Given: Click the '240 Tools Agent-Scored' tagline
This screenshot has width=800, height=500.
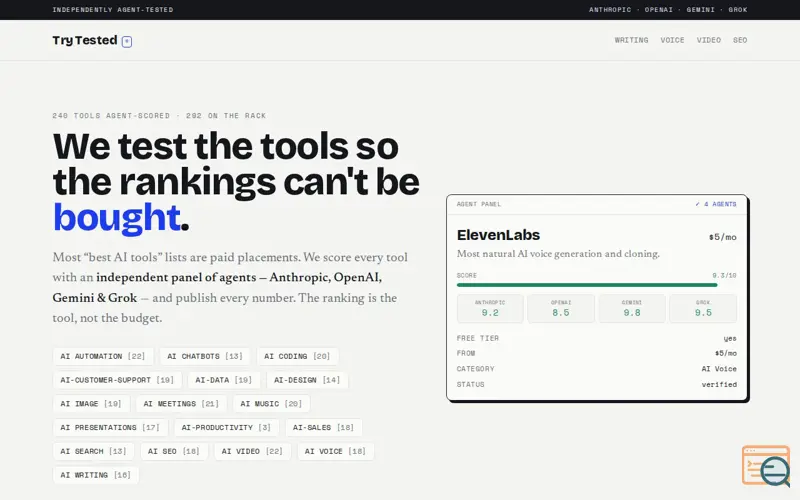Looking at the screenshot, I should click(x=111, y=116).
